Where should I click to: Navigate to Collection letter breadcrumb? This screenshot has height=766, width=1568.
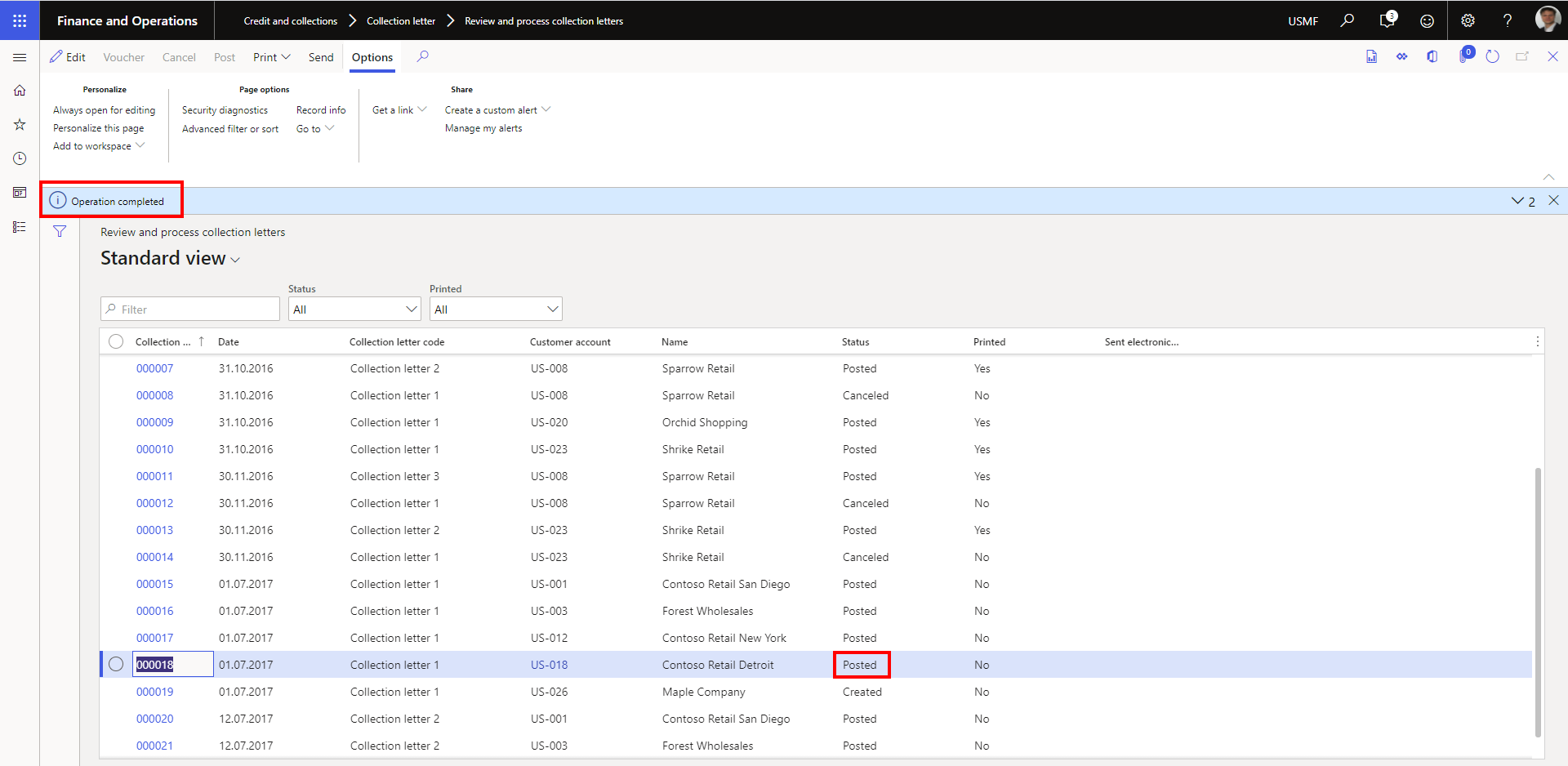400,20
